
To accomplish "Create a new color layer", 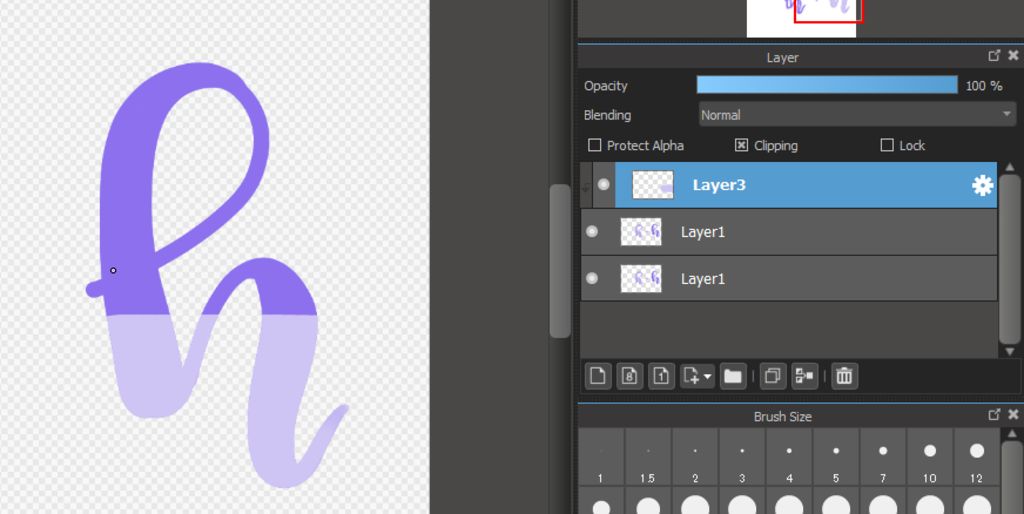I will 598,376.
